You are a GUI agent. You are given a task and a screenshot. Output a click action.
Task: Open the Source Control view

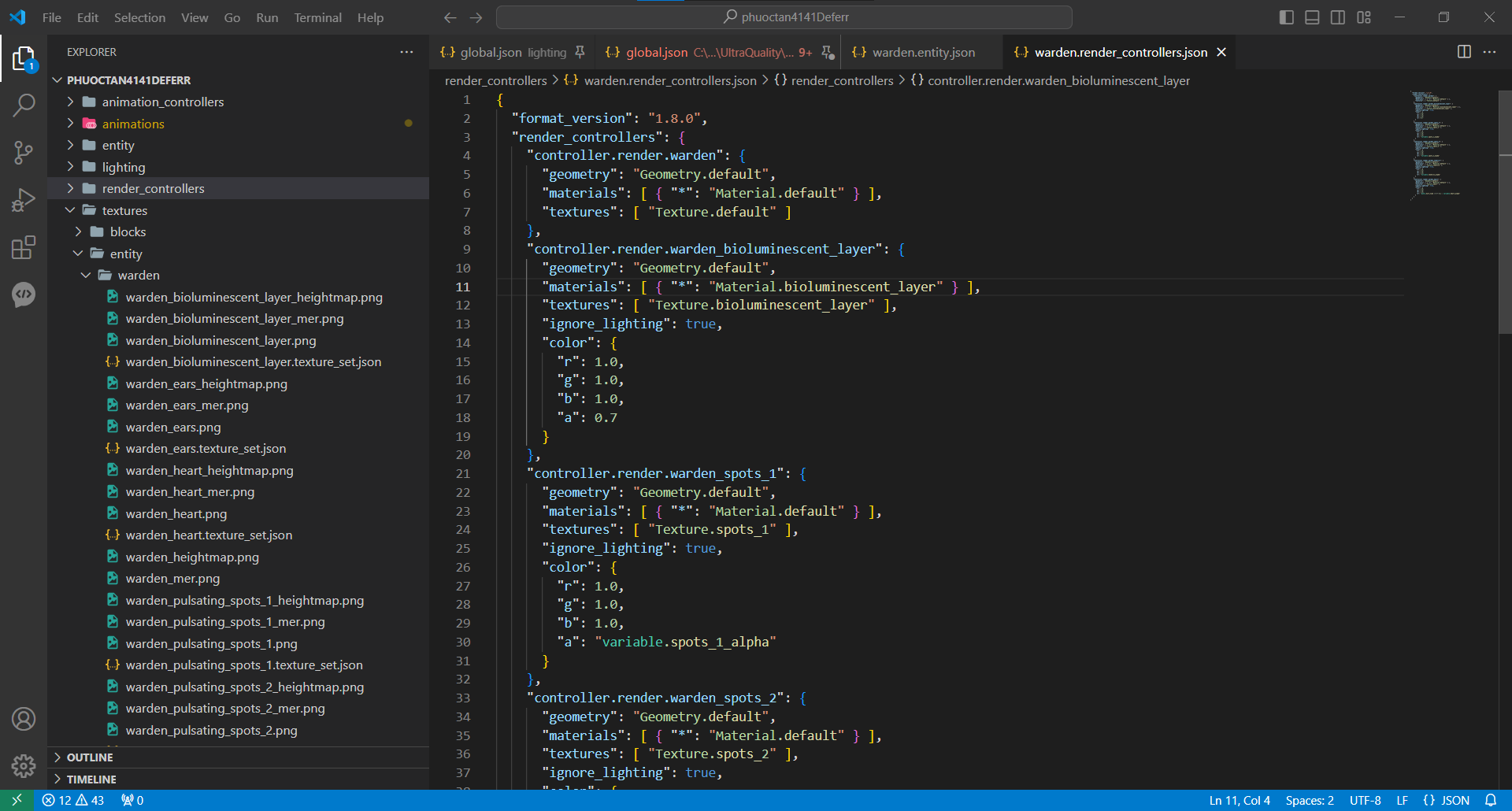[24, 153]
